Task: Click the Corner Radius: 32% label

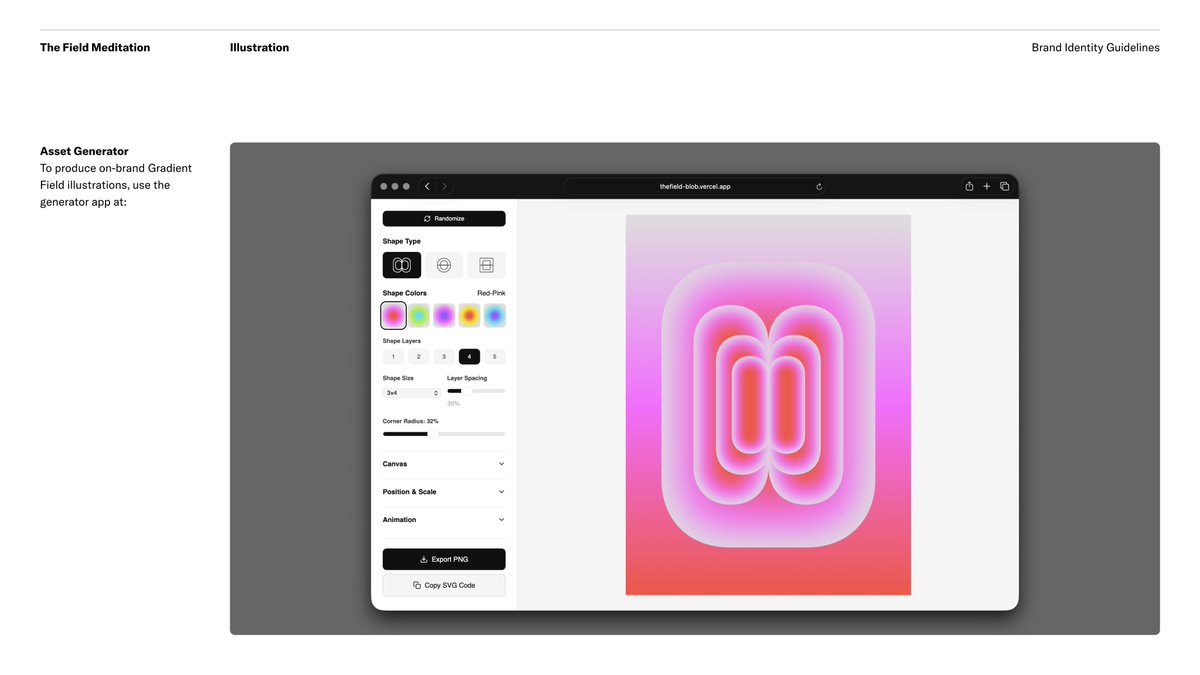Action: 411,421
